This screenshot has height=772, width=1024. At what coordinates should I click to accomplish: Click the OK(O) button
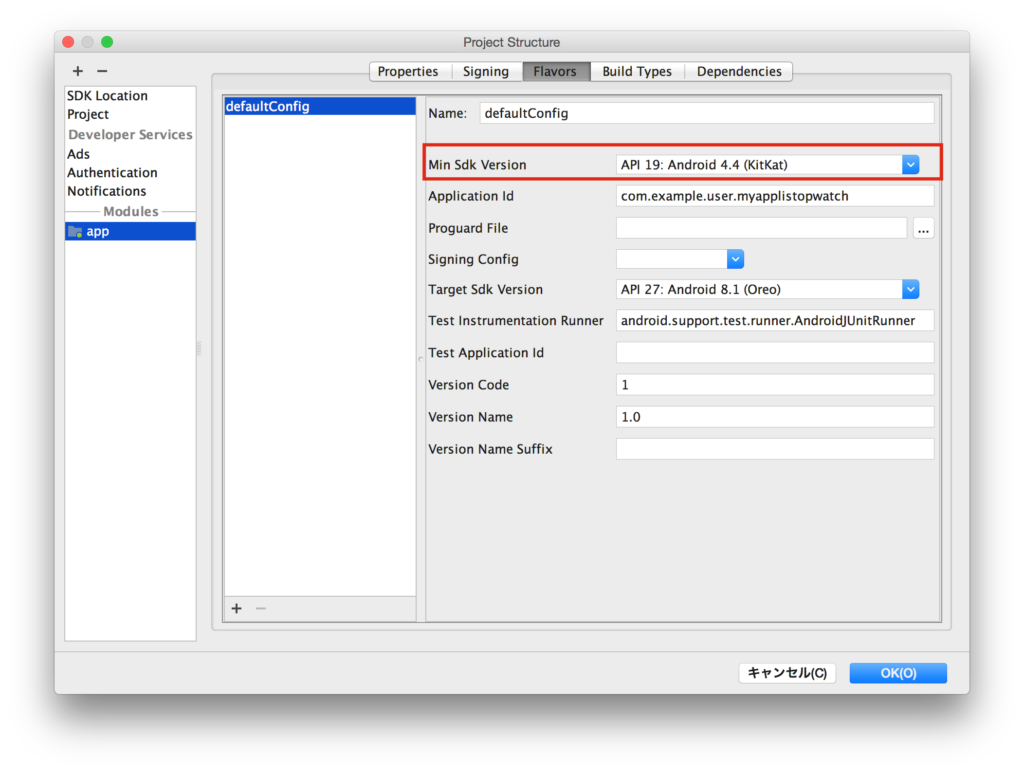(898, 673)
